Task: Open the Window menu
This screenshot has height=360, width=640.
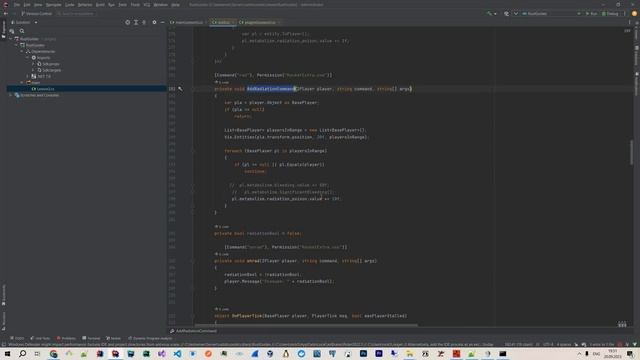Action: point(160,5)
